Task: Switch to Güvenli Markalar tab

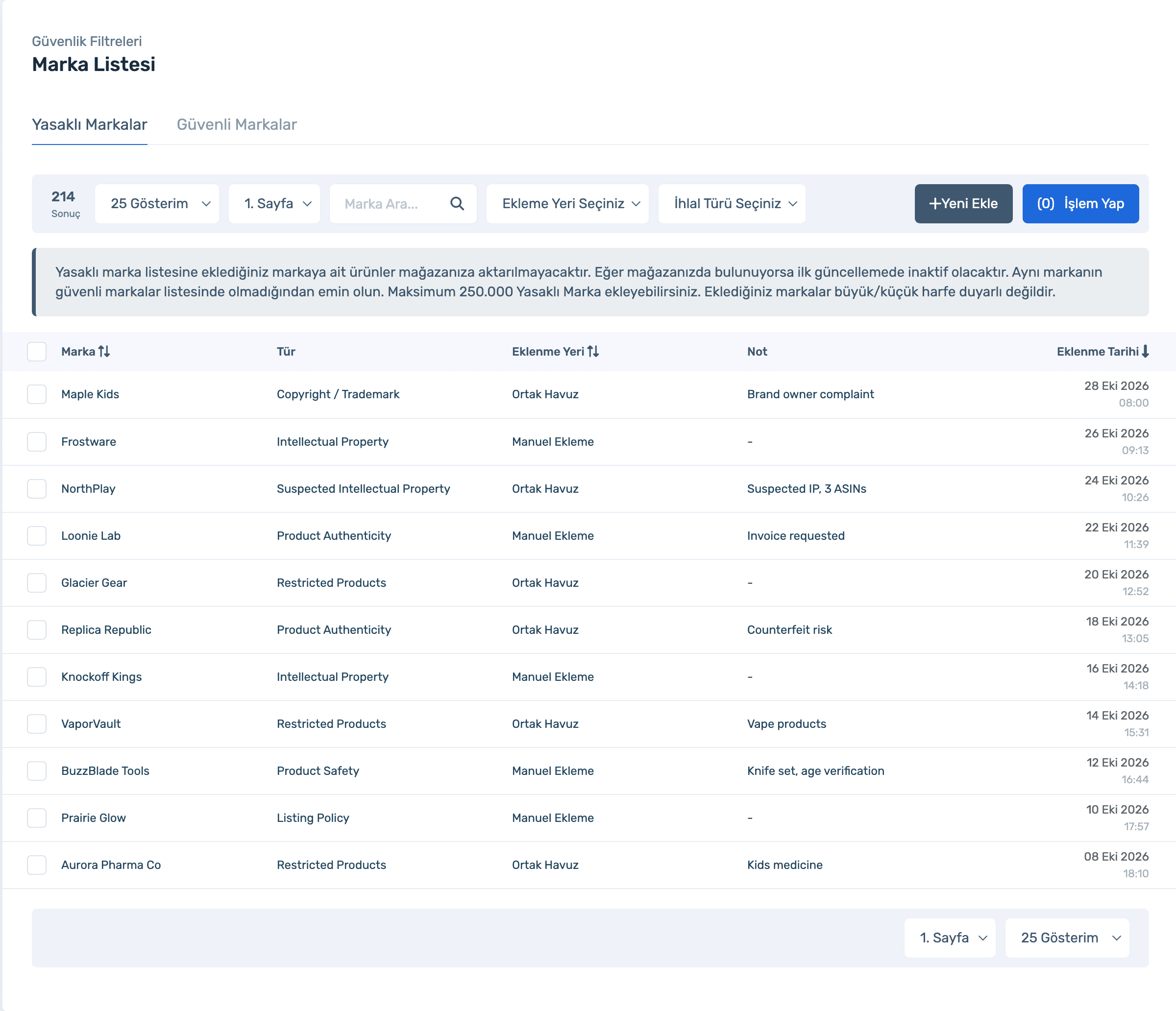Action: click(x=237, y=125)
